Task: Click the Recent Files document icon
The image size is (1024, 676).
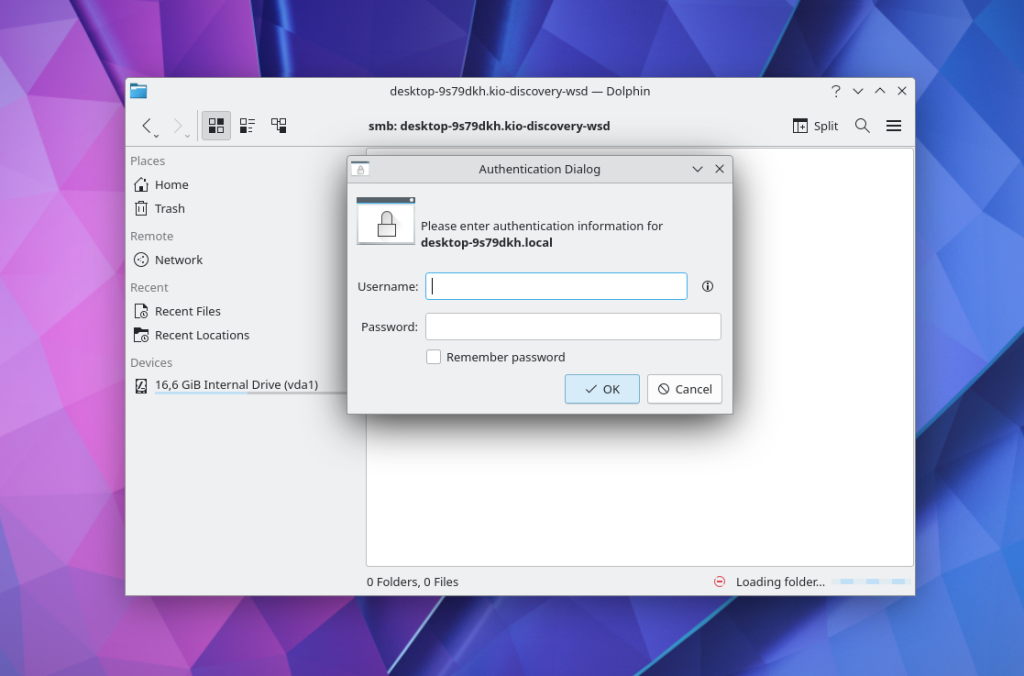Action: pos(141,312)
